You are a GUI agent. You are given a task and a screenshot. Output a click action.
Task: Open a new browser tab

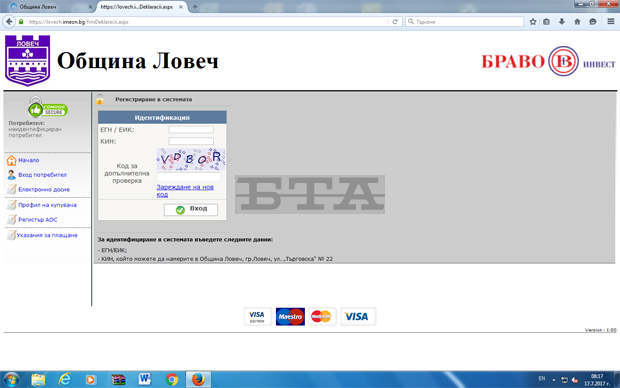(195, 7)
